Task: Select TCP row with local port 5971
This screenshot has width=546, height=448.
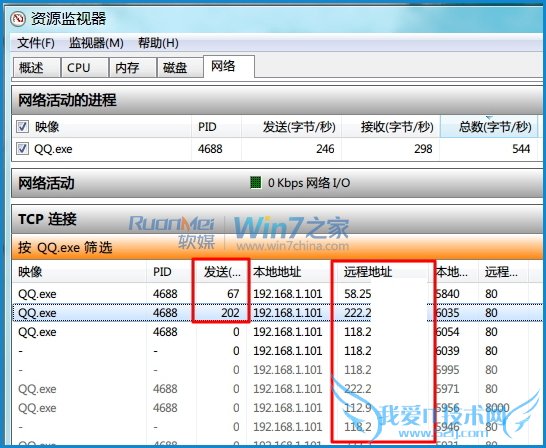Action: click(277, 388)
